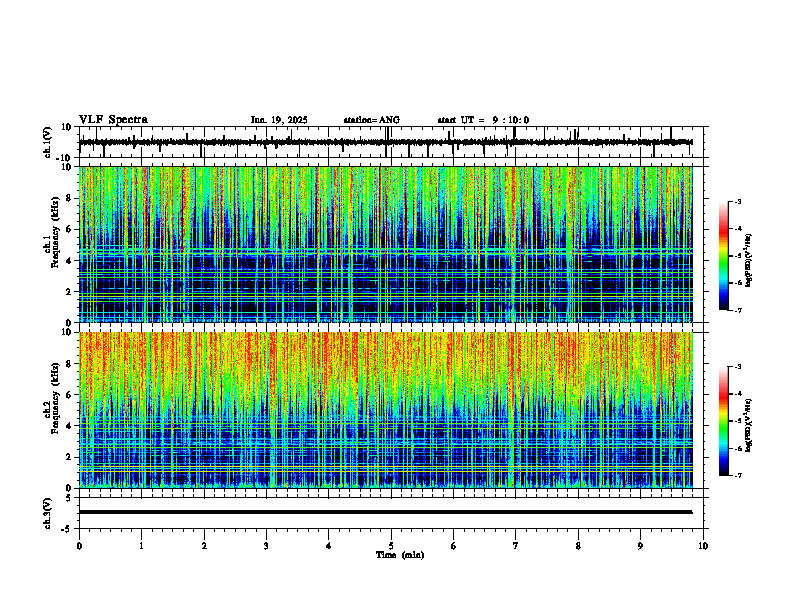The image size is (792, 612).
Task: Click time axis tick label "0"
Action: point(79,546)
